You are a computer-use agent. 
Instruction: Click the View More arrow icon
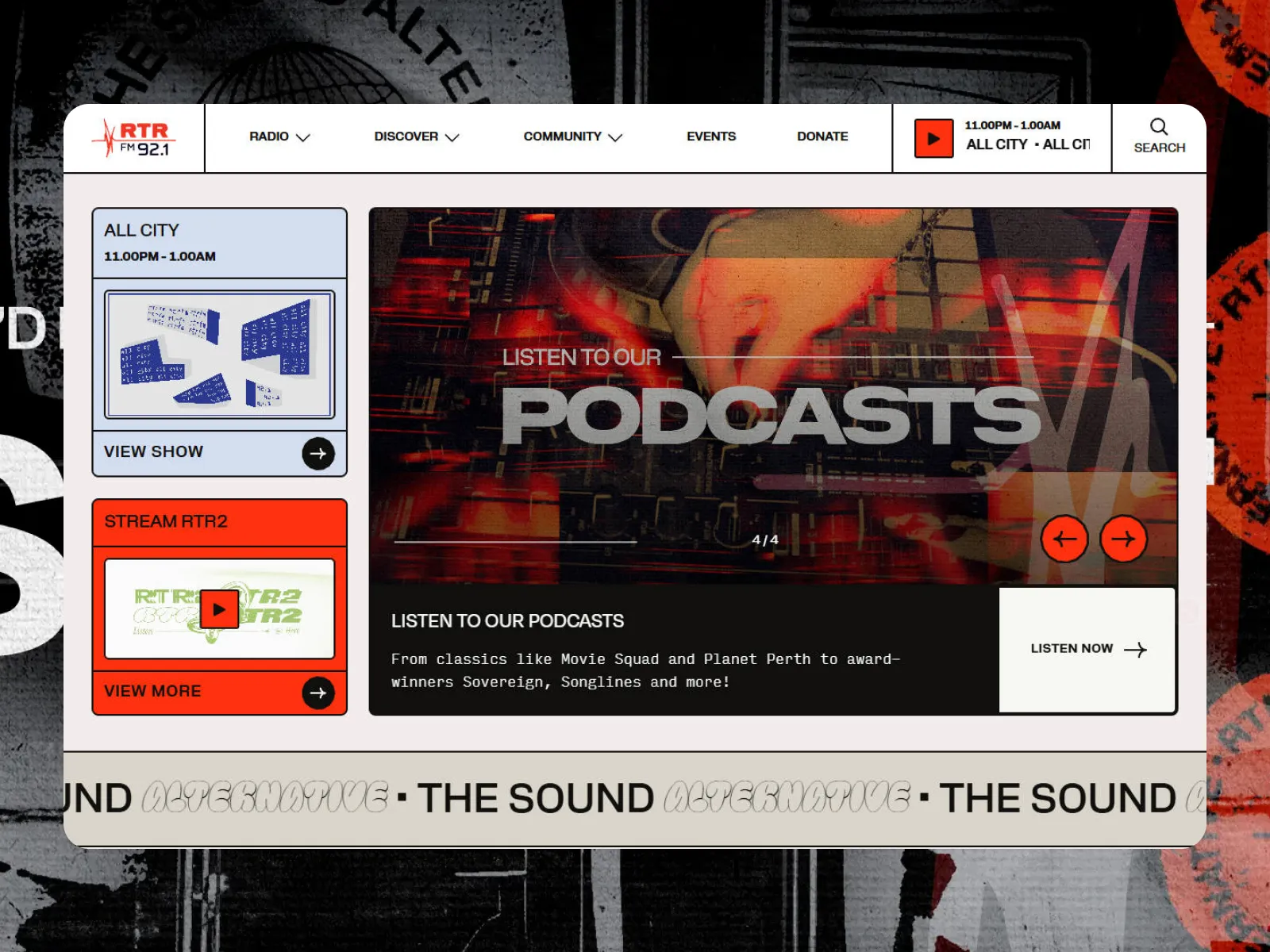pos(318,693)
